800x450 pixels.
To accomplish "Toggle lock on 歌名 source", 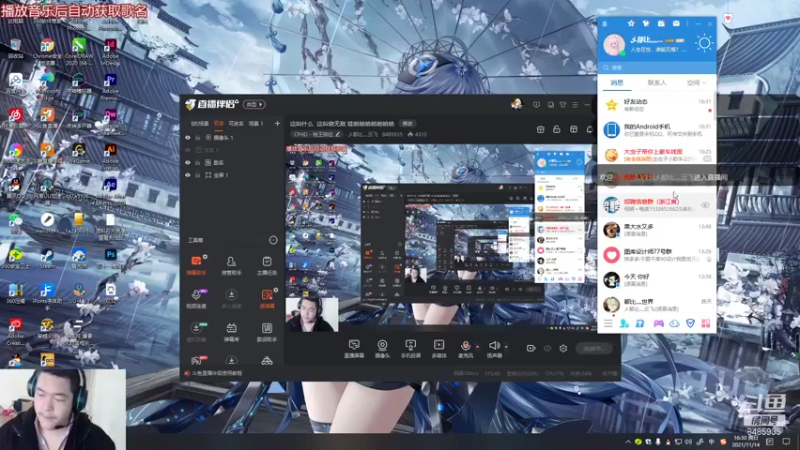I will [197, 163].
